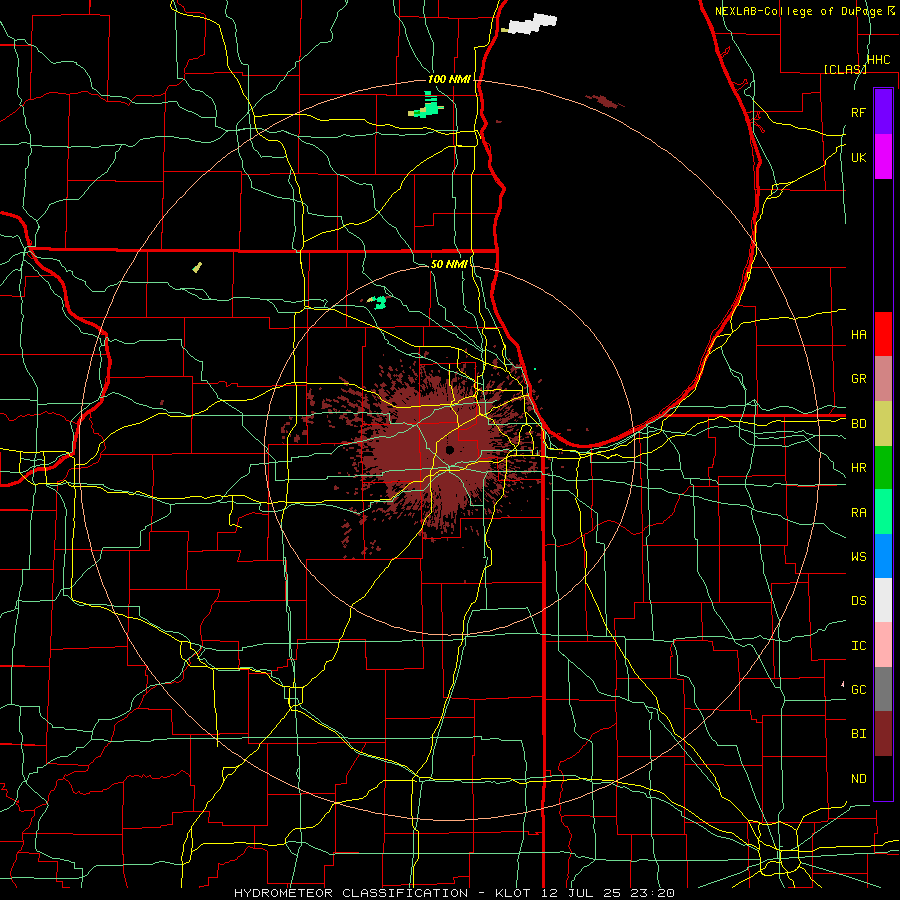Select the light pink IC legend swatch
This screenshot has height=900, width=900.
883,645
